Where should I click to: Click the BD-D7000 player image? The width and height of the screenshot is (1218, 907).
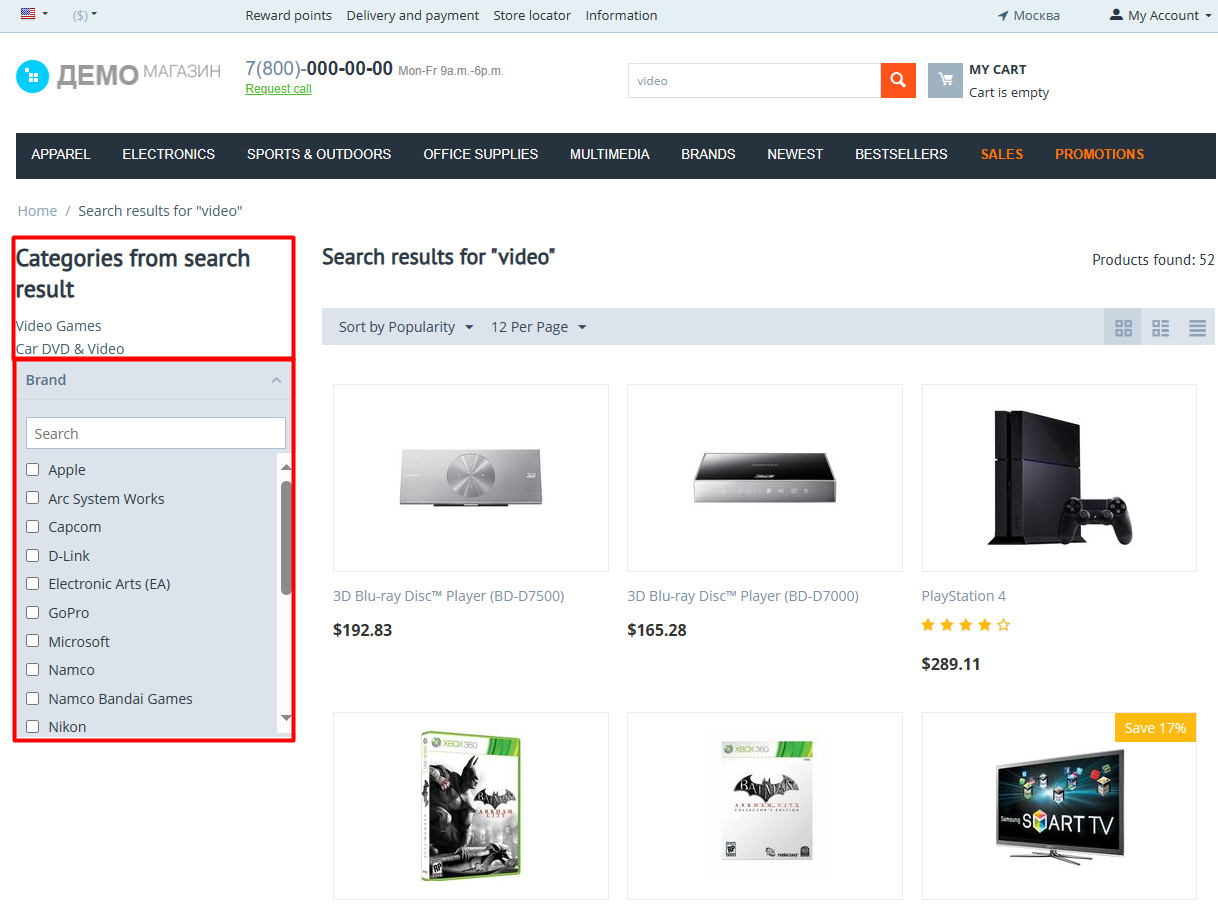point(765,478)
